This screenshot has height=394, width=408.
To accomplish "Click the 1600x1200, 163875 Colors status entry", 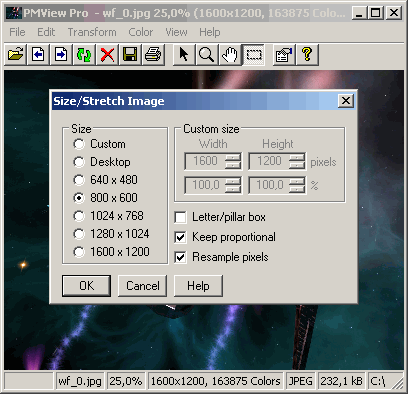I will pos(215,381).
